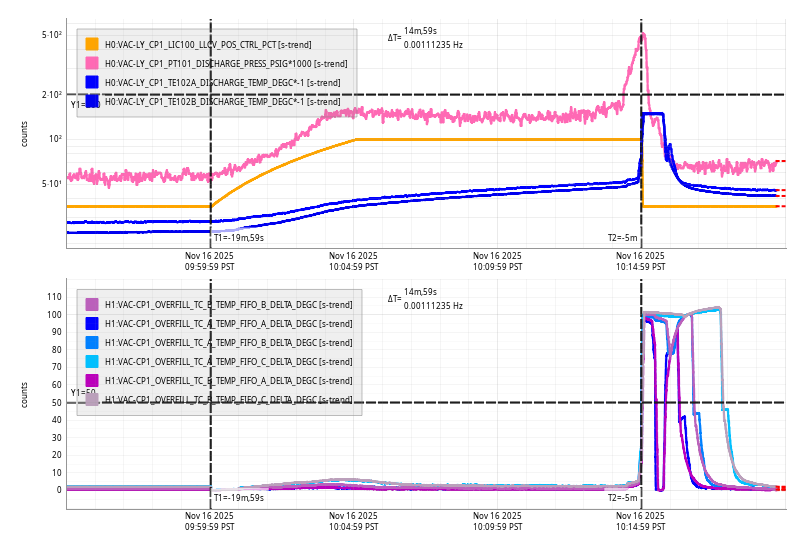The height and width of the screenshot is (551, 804).
Task: Click the 10:09:59 PST tick label on bottom axis
Action: coord(497,520)
